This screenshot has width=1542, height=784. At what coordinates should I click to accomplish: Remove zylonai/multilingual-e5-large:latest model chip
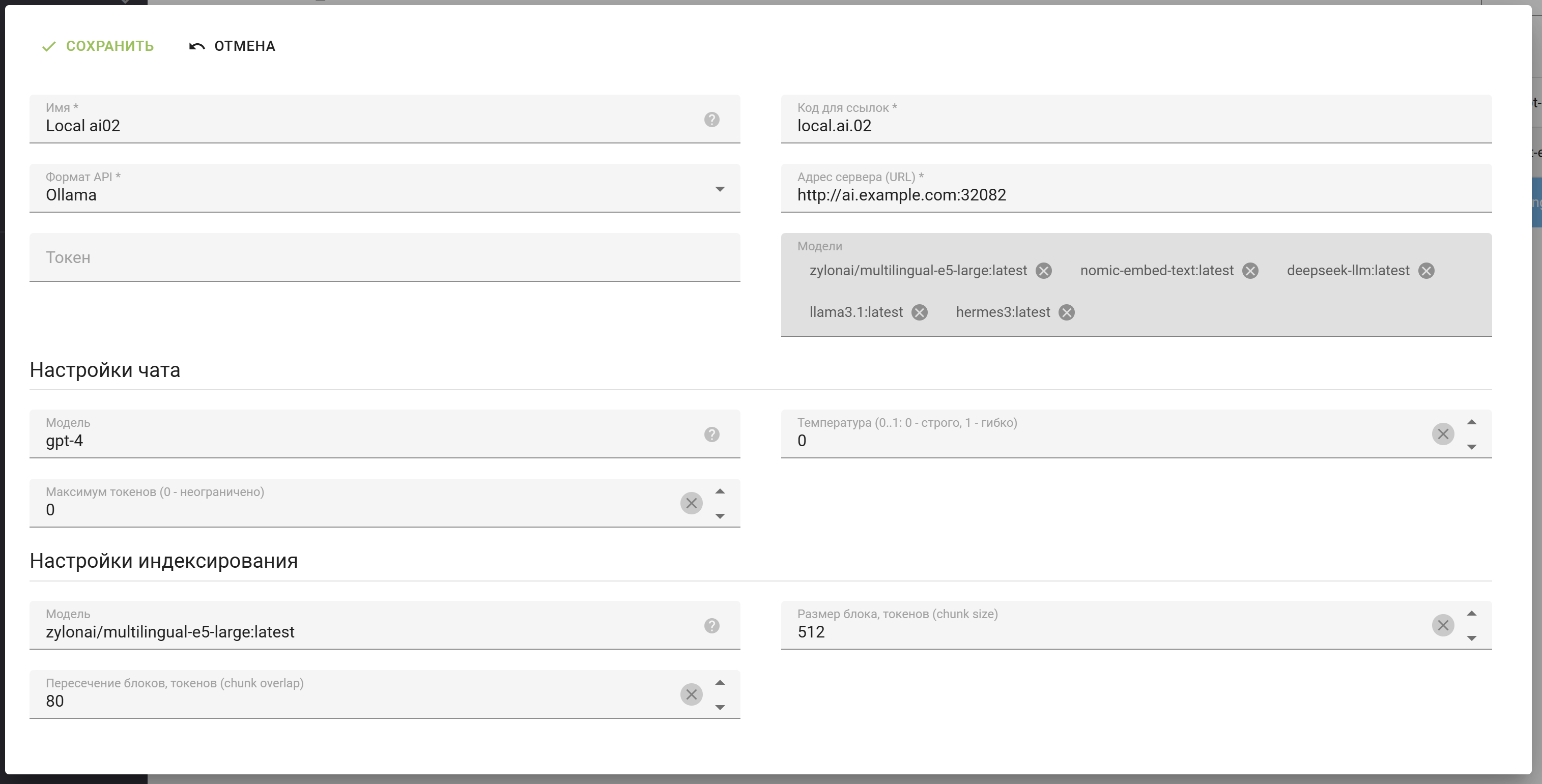click(x=1043, y=271)
